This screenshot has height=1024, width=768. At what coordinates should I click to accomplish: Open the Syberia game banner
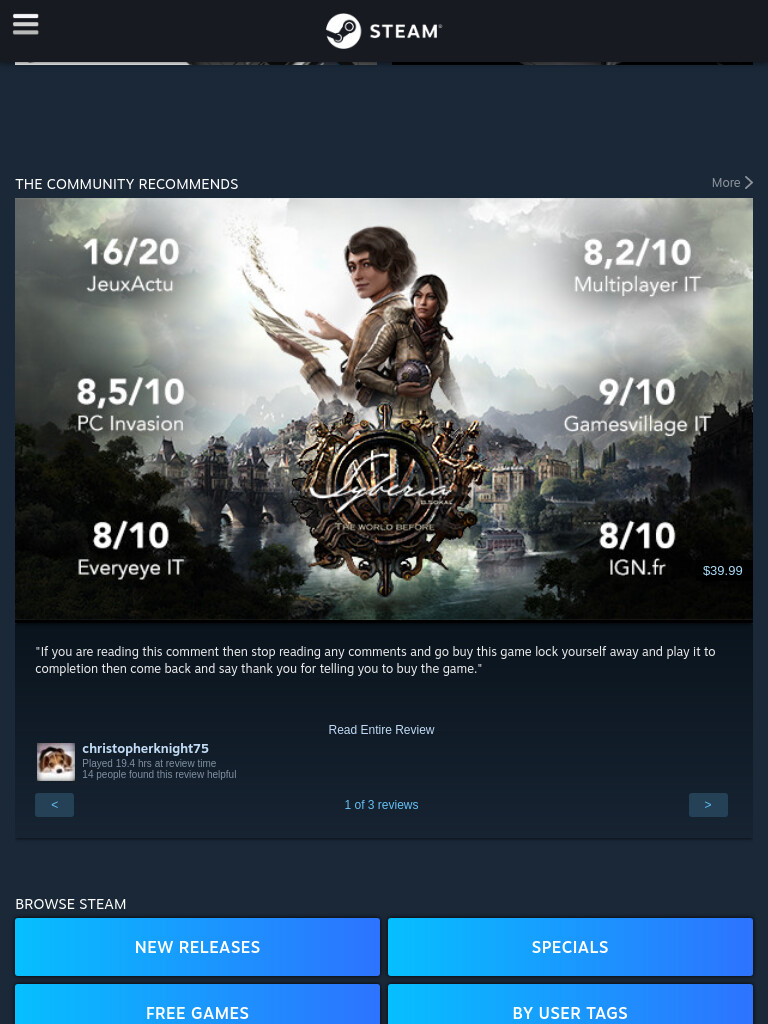click(x=384, y=409)
